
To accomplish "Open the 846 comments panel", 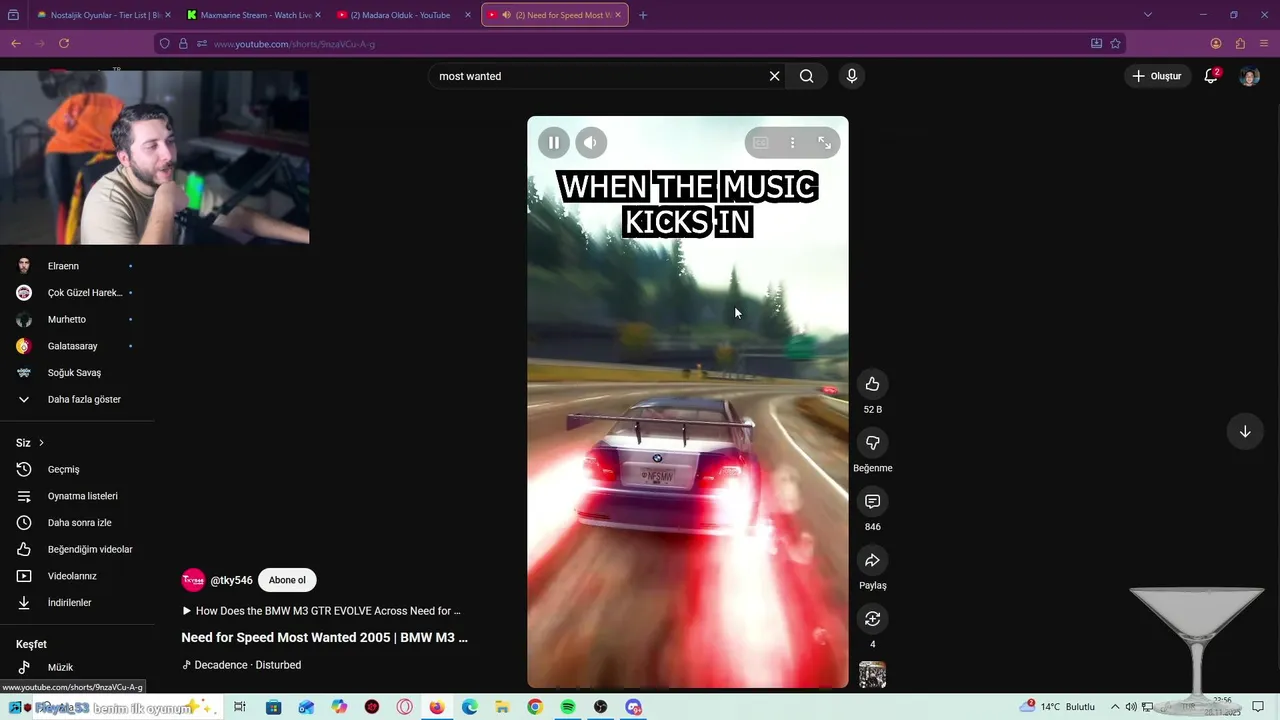I will click(872, 501).
